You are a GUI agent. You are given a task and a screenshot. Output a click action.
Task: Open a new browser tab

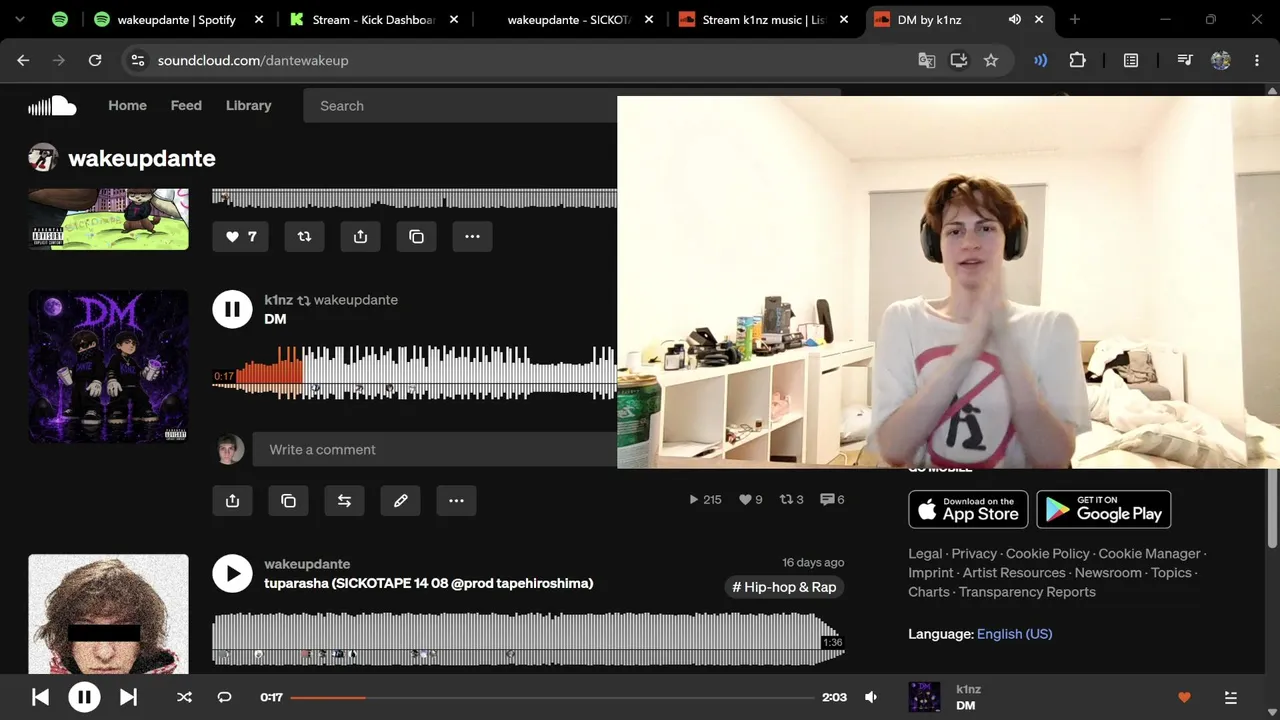point(1075,19)
